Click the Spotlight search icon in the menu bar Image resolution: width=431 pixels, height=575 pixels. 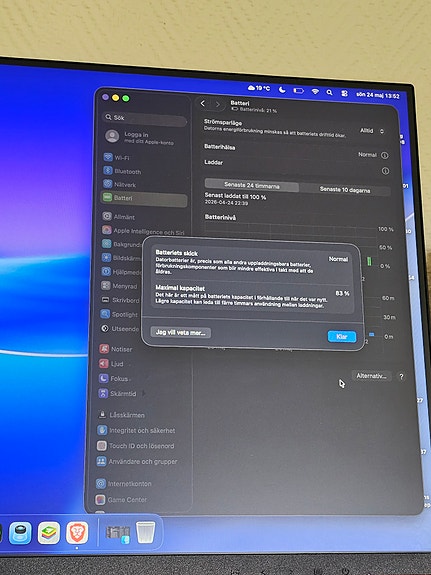(x=329, y=92)
